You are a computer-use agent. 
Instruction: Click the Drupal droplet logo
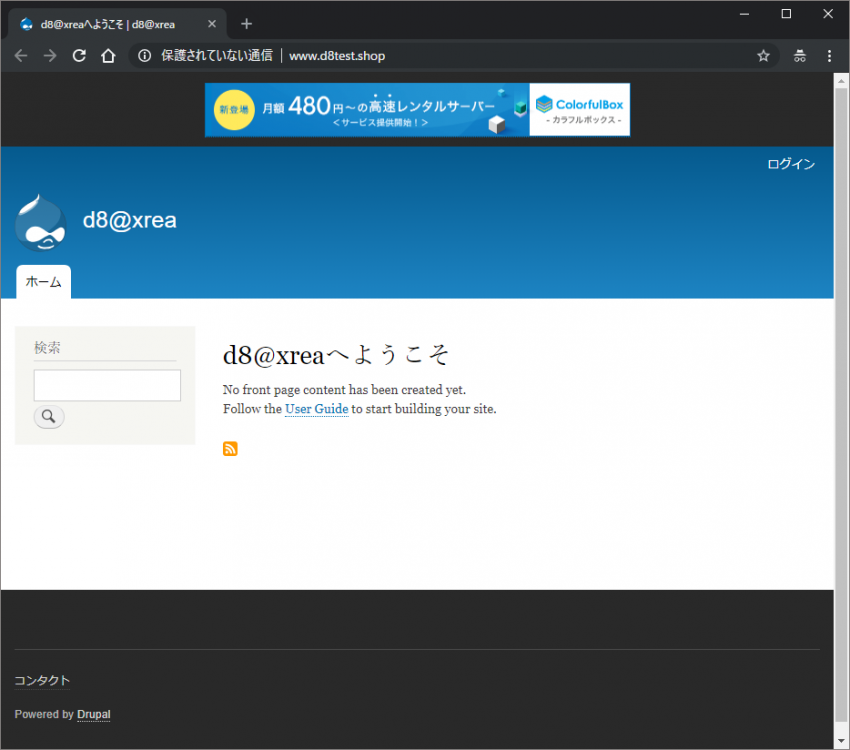click(x=41, y=220)
